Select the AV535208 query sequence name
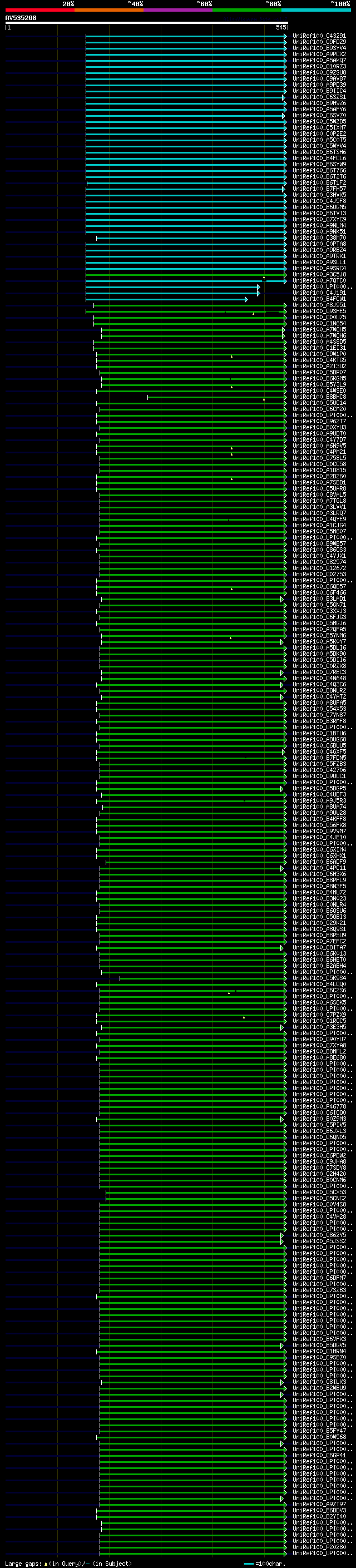 coord(21,18)
